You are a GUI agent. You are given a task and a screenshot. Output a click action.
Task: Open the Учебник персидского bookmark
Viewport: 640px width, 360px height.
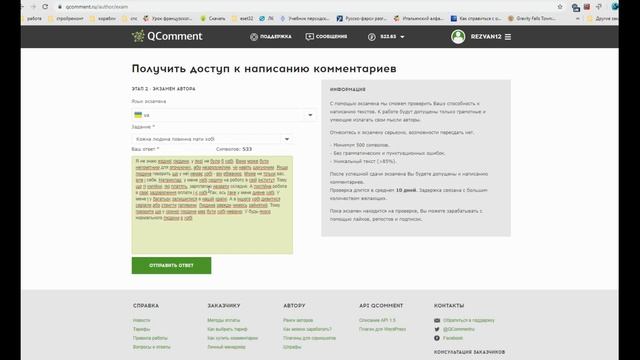305,18
